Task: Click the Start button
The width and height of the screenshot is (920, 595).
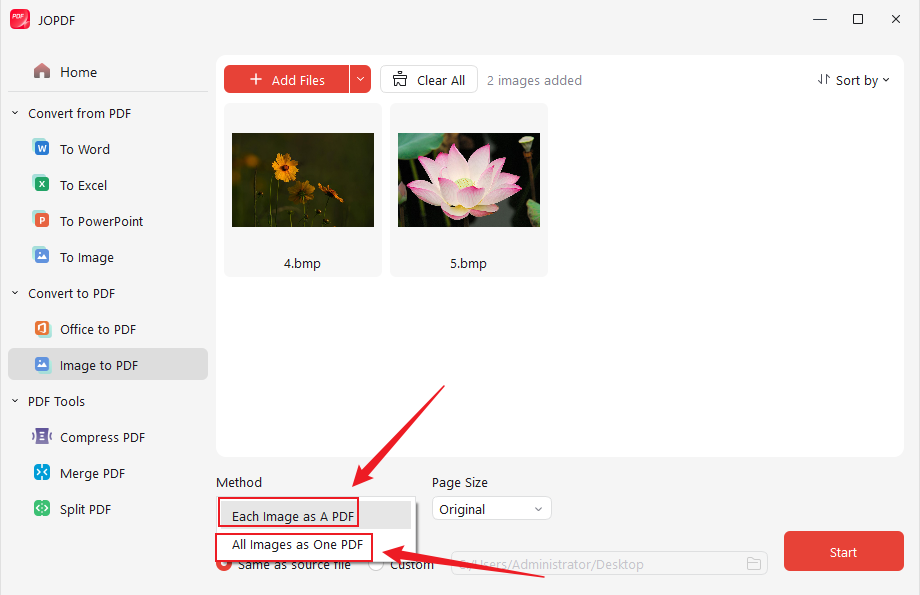Action: coord(843,551)
